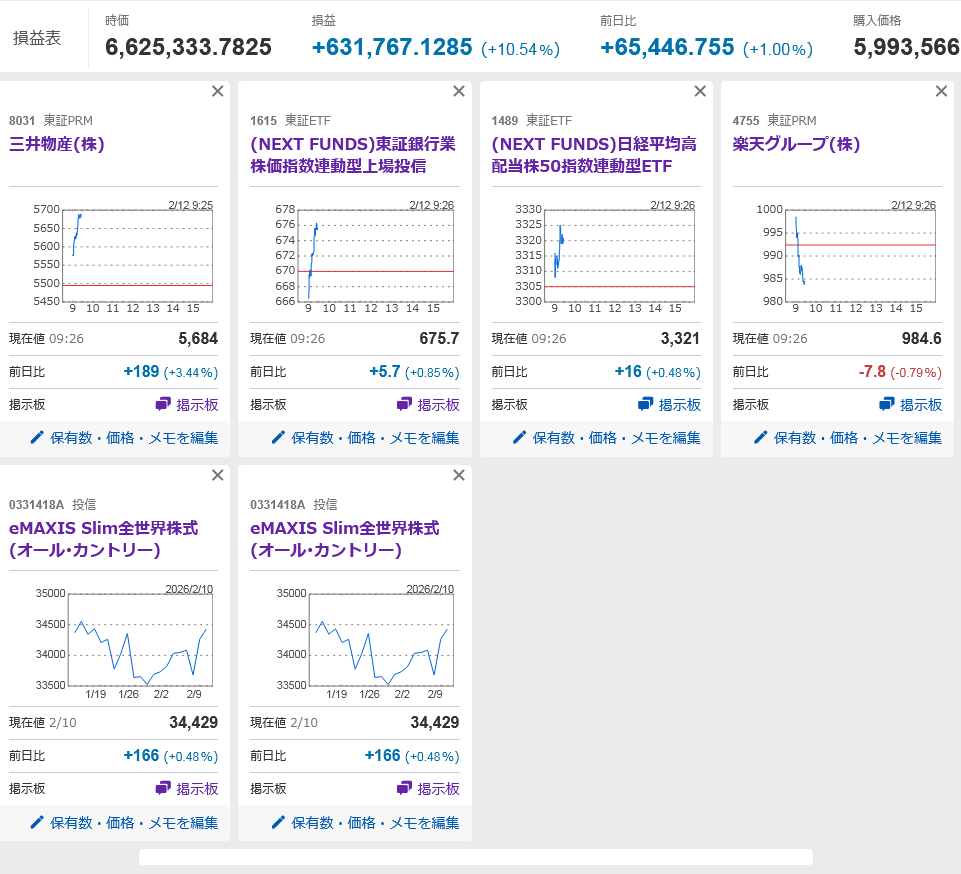Open the 掲示板 chat icon for 楽天グループ
This screenshot has height=874, width=961.
click(887, 405)
